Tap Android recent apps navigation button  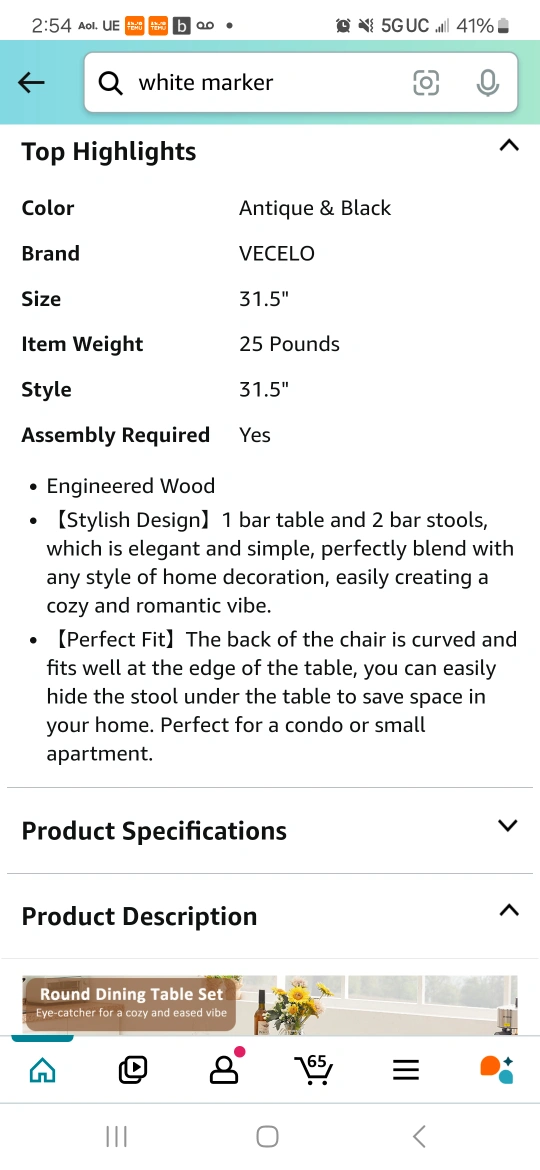point(116,1136)
